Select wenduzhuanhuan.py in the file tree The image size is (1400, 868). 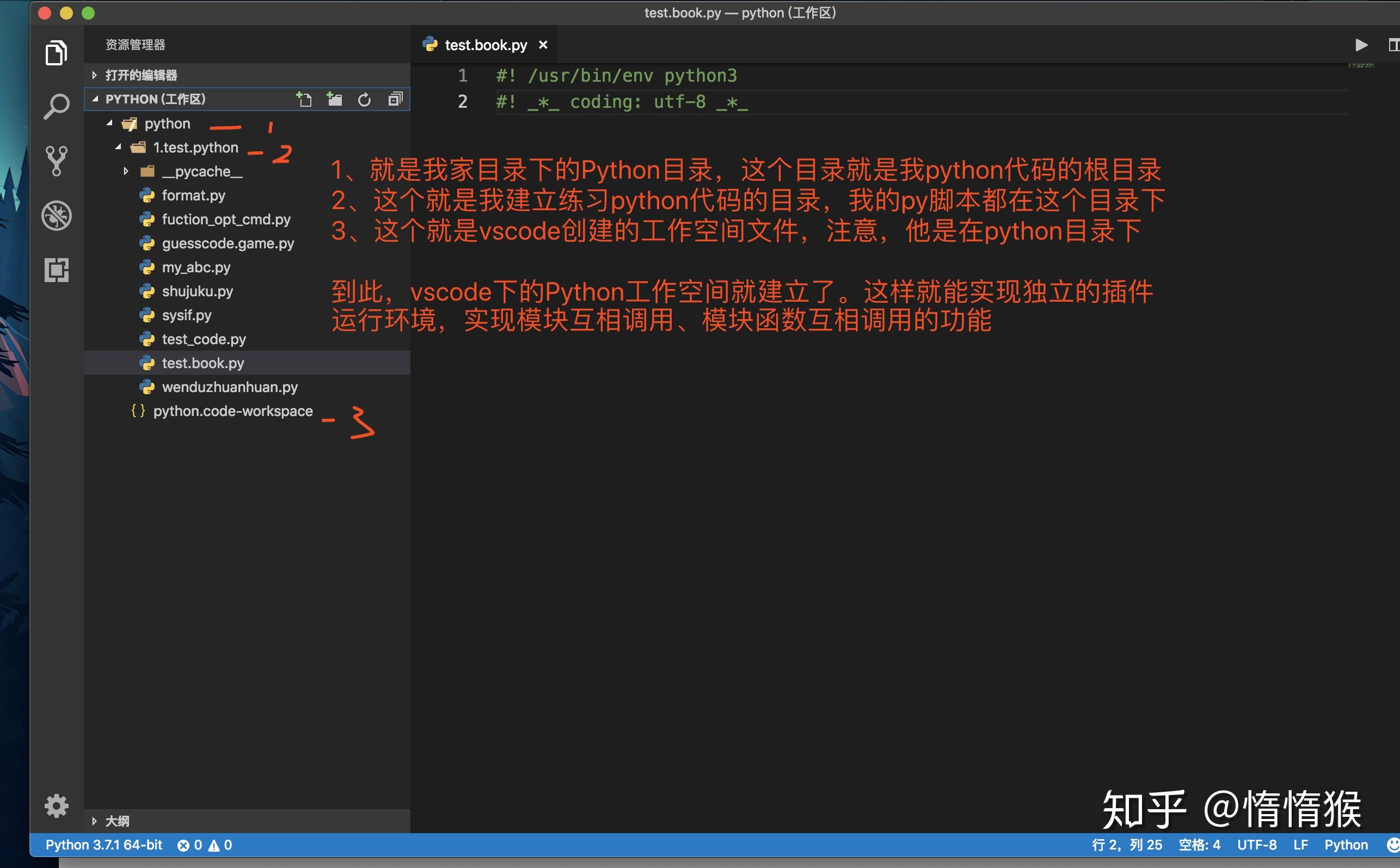pos(229,386)
